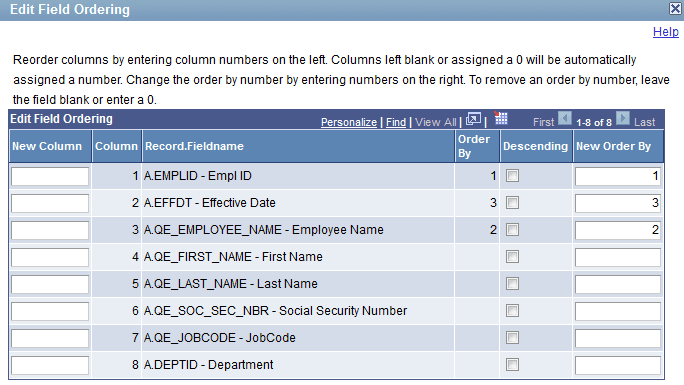Screen dimensions: 684x385
Task: Click New Order By field for Empl ID
Action: coord(618,176)
